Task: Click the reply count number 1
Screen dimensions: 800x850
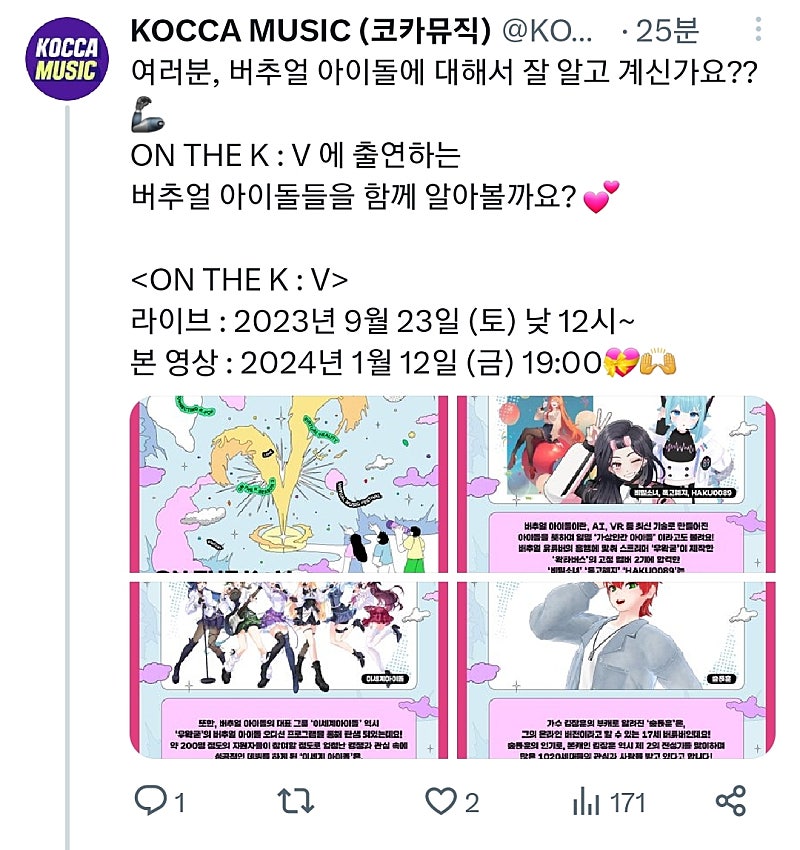Action: (x=180, y=803)
